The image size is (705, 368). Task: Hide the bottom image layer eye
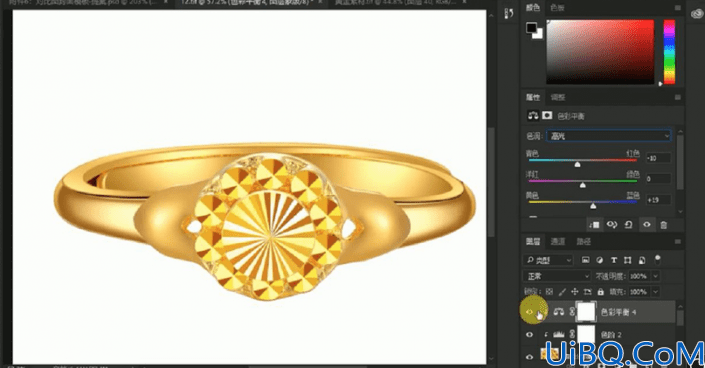(530, 357)
